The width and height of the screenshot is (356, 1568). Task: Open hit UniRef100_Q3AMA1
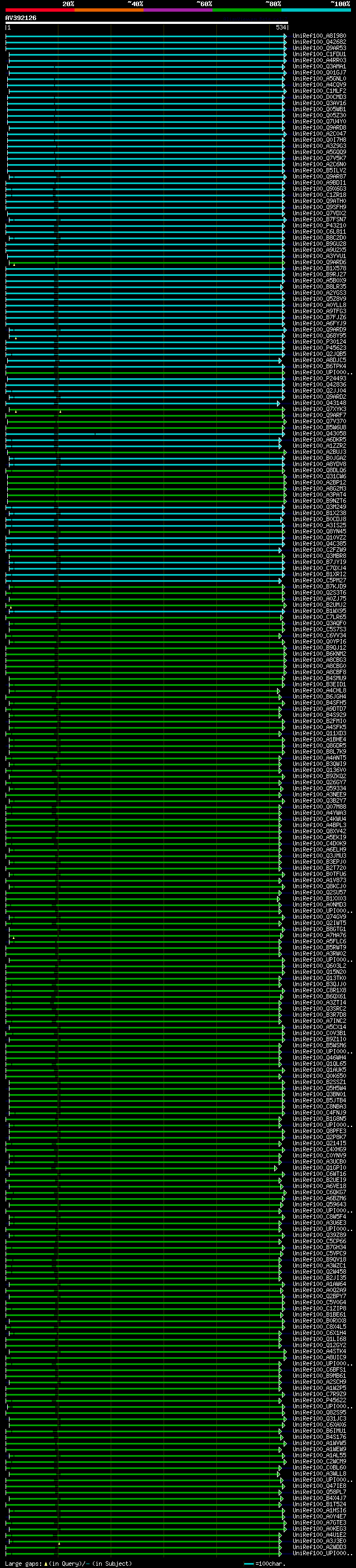[319, 66]
